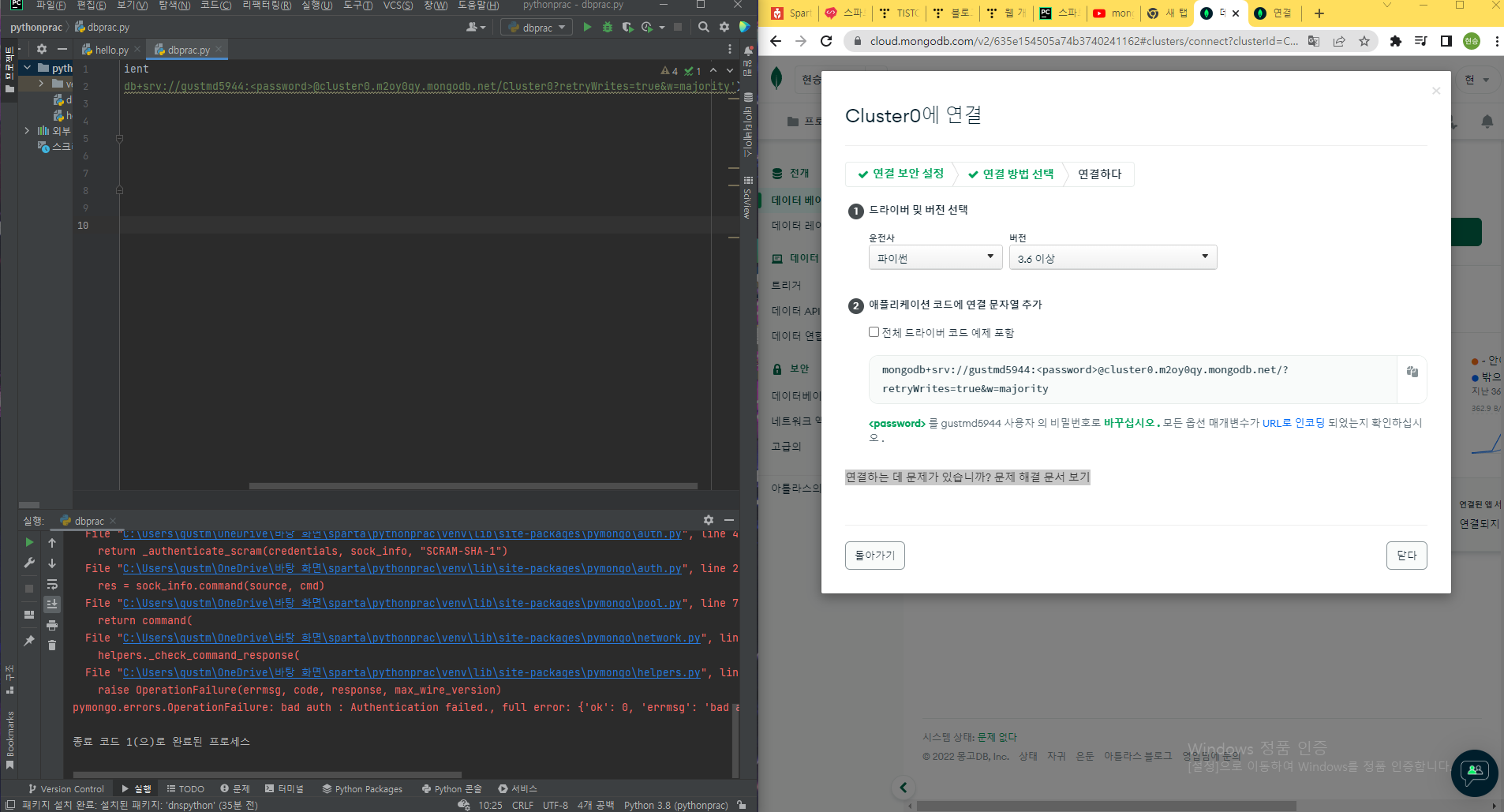Bookmark the page with Chrome's star icon
The width and height of the screenshot is (1504, 812).
click(1364, 41)
